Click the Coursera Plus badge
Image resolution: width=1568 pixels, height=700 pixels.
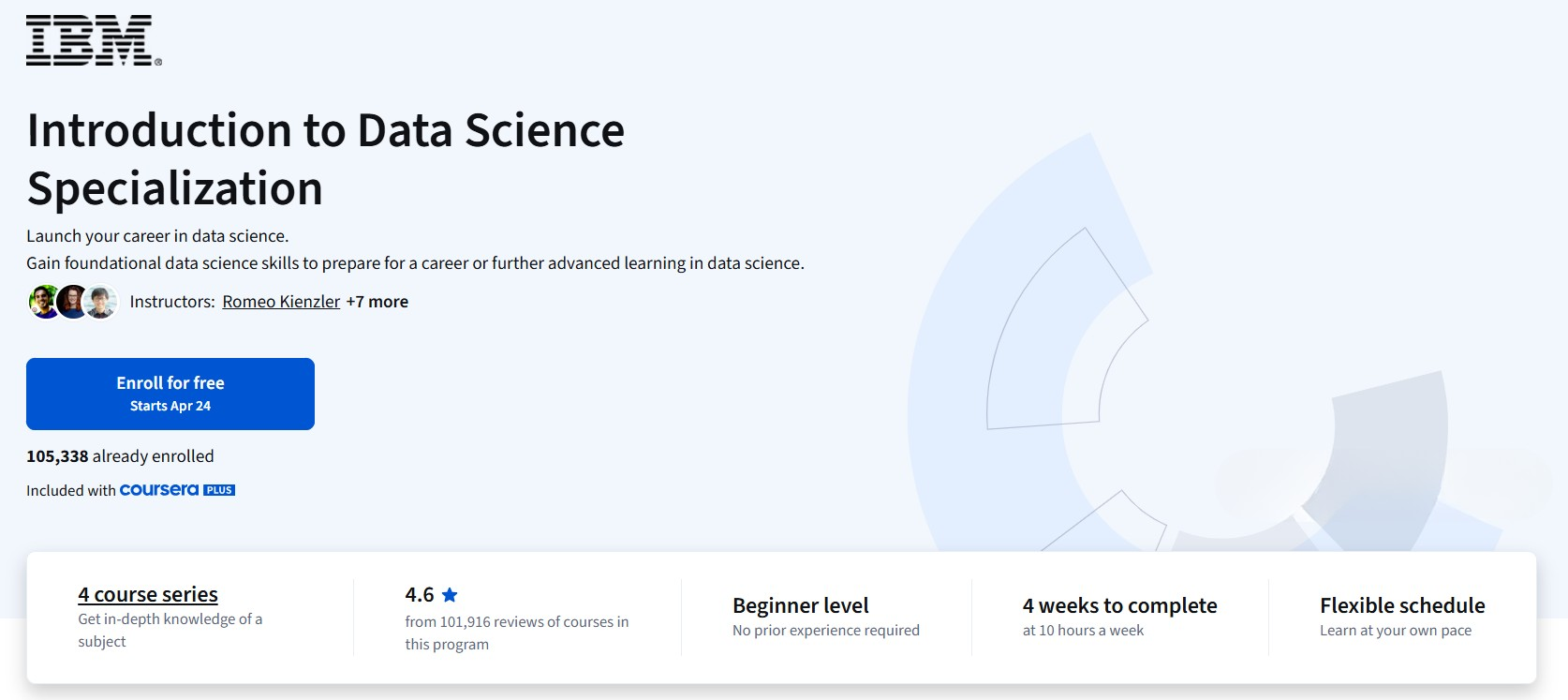[176, 489]
